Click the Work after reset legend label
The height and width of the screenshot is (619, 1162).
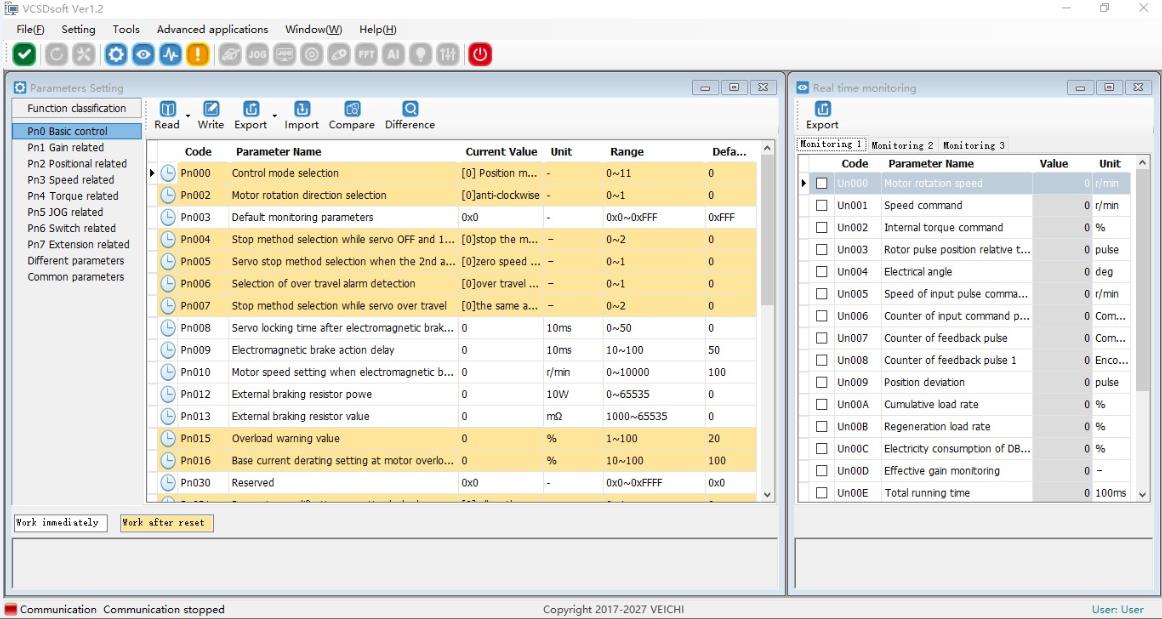(167, 523)
